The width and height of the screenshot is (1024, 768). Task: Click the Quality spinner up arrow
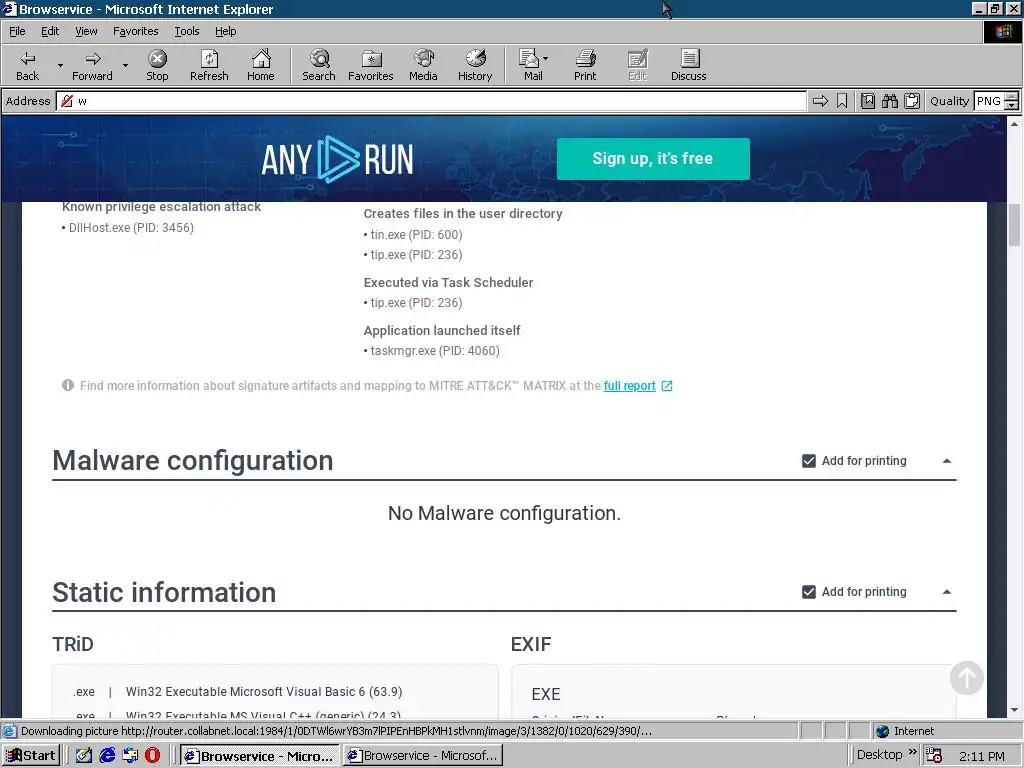coord(1011,97)
